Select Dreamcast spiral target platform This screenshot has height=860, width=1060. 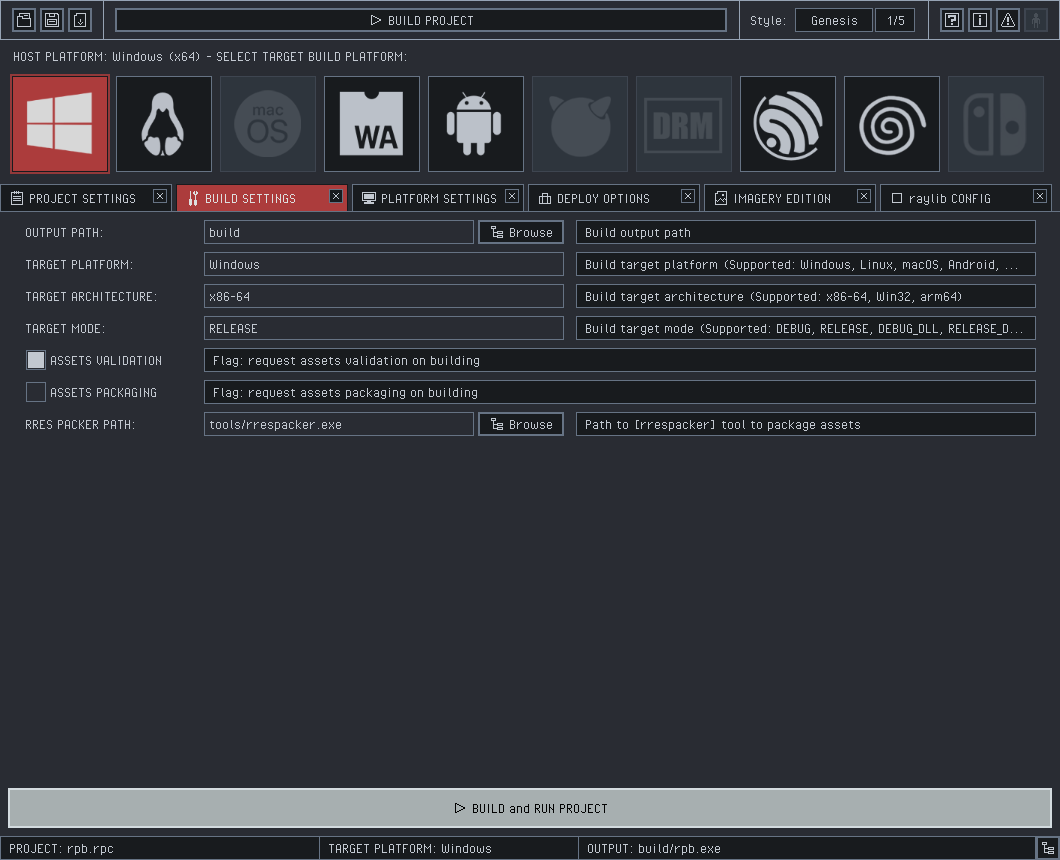click(x=892, y=124)
